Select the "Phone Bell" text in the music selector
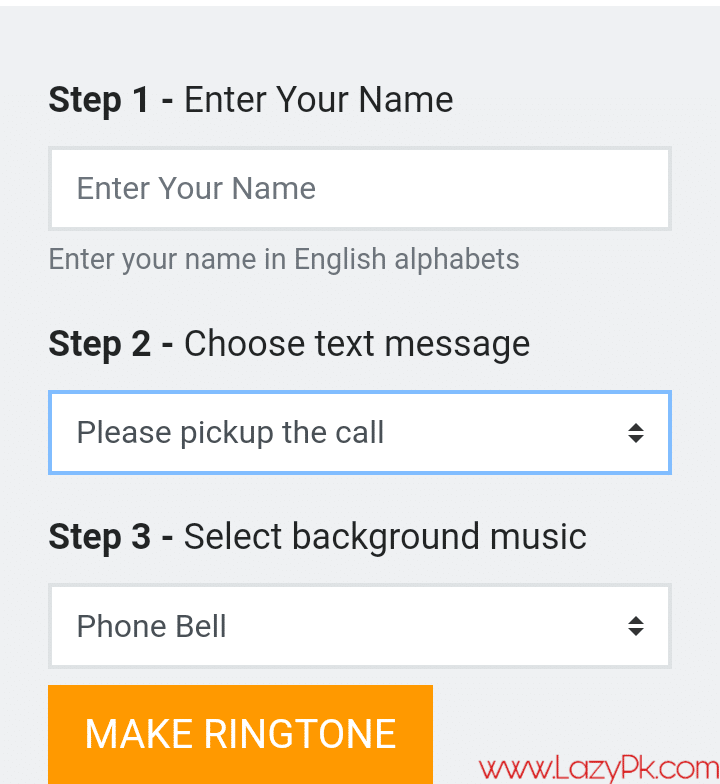The height and width of the screenshot is (784, 720). pos(152,626)
